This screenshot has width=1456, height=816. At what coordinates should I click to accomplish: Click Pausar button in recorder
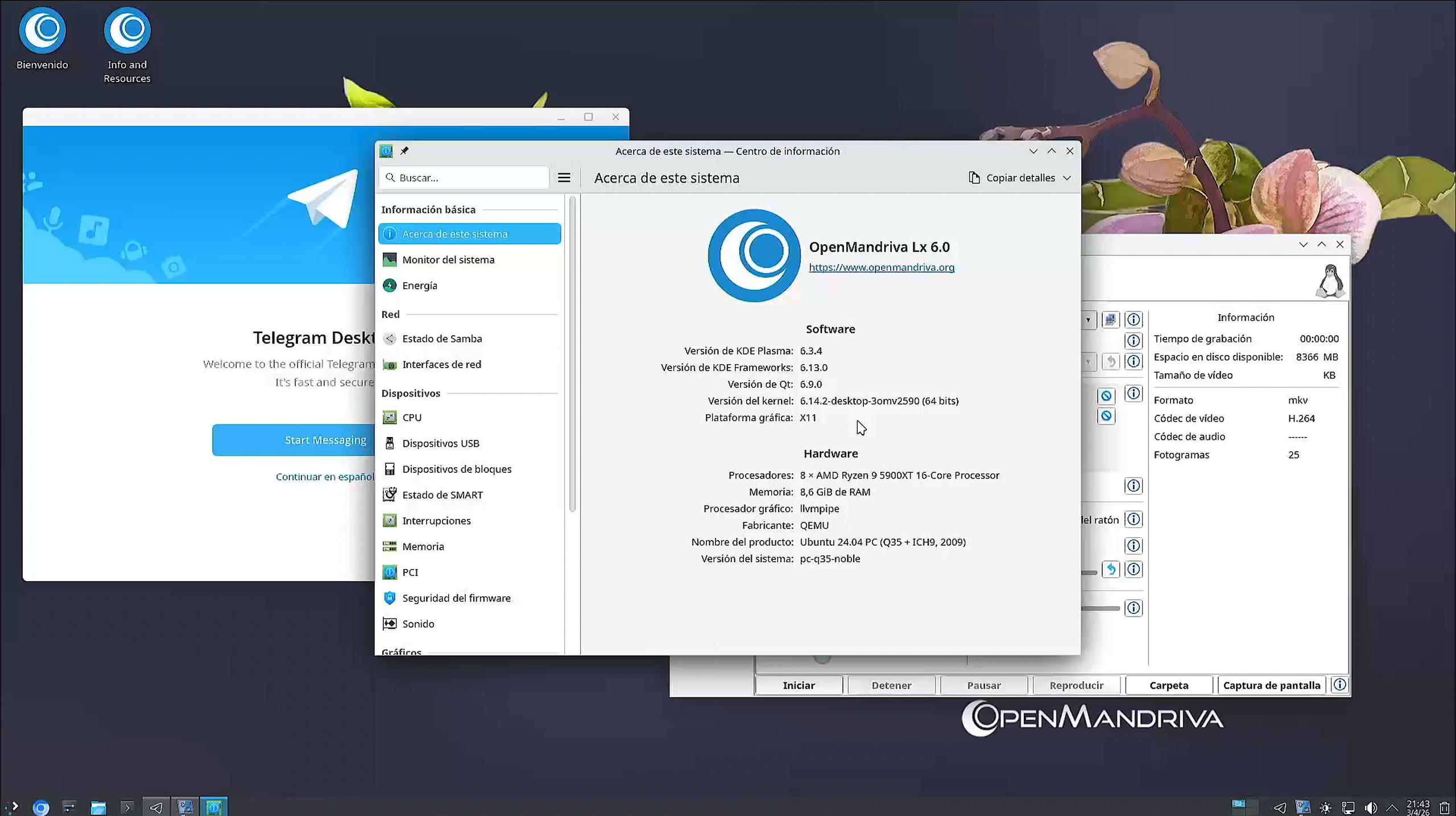point(984,685)
